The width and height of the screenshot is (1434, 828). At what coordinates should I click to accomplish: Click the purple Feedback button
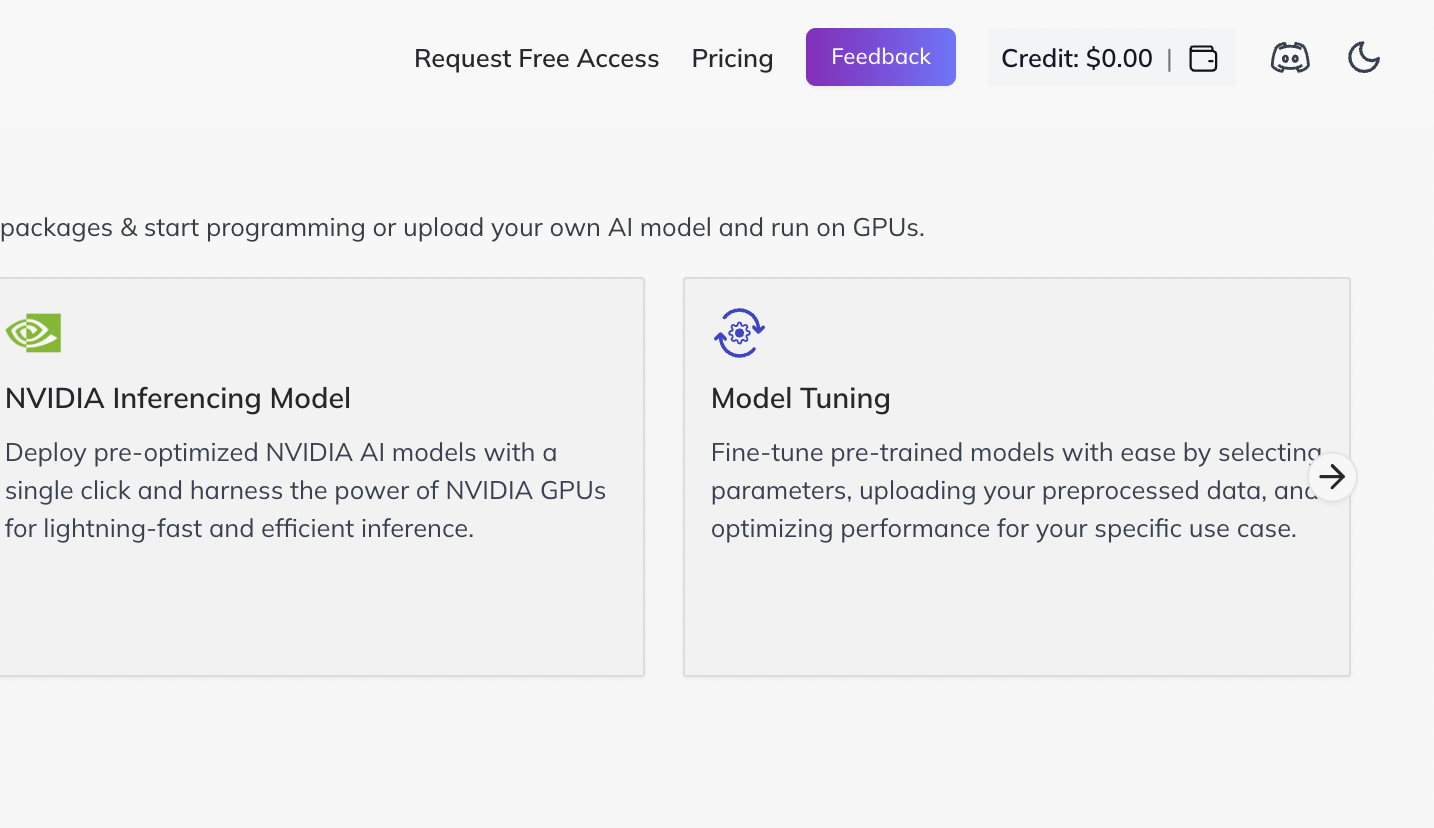tap(881, 57)
